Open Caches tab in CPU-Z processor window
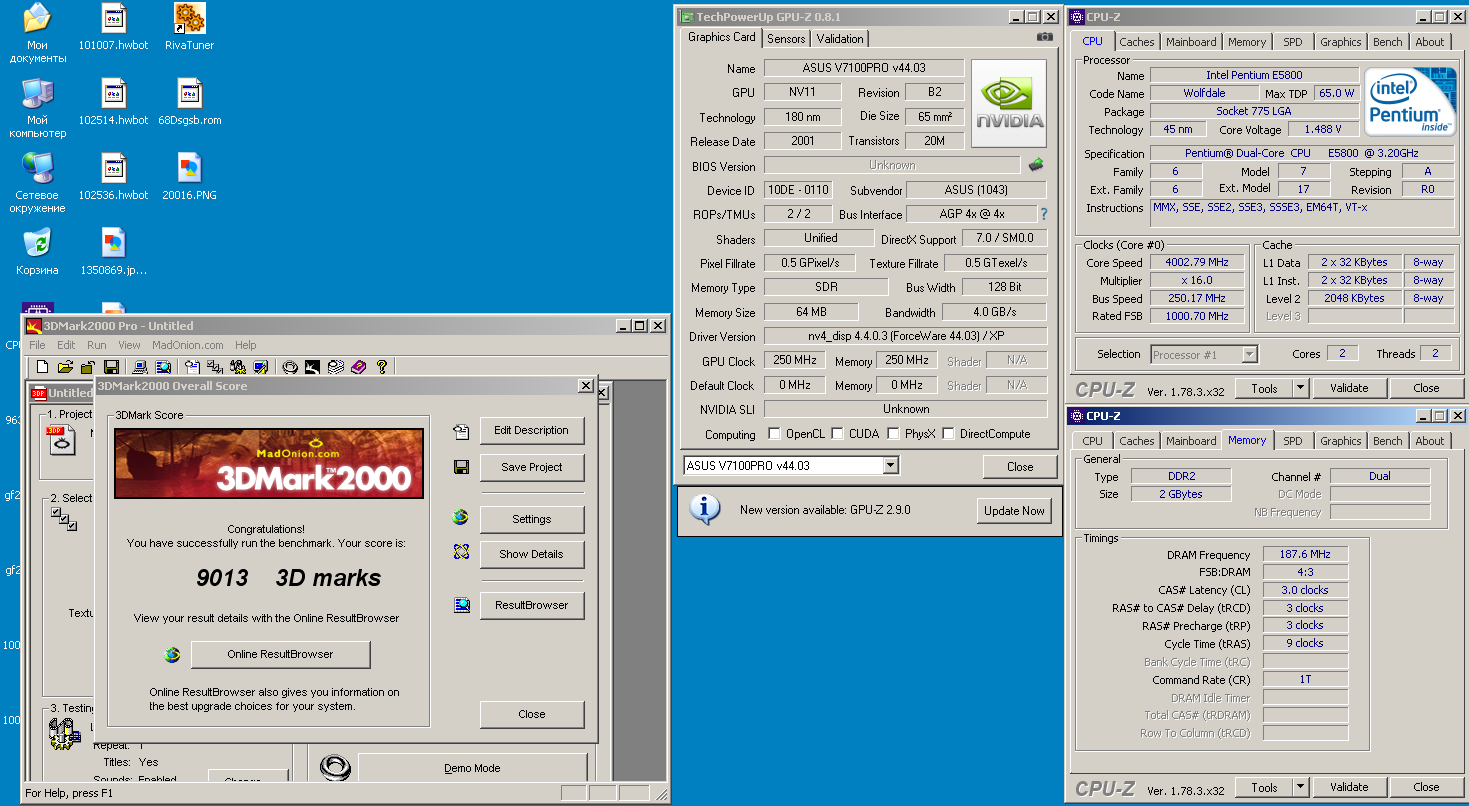Viewport: 1469px width, 806px height. [x=1137, y=42]
